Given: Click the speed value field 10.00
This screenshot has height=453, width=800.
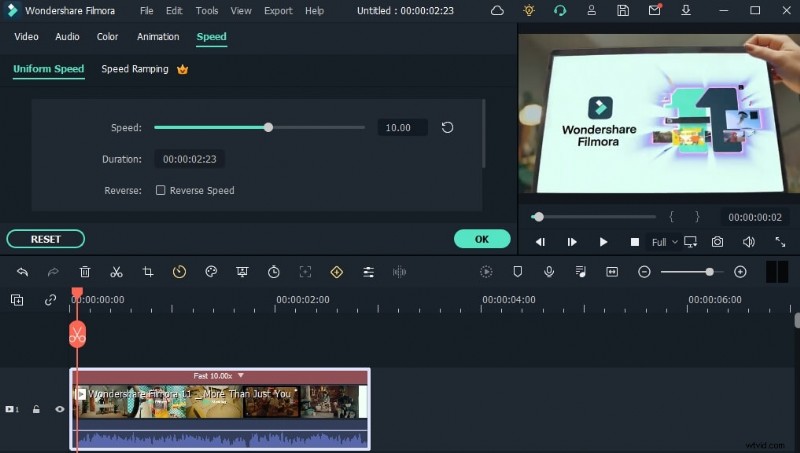Looking at the screenshot, I should pyautogui.click(x=403, y=128).
